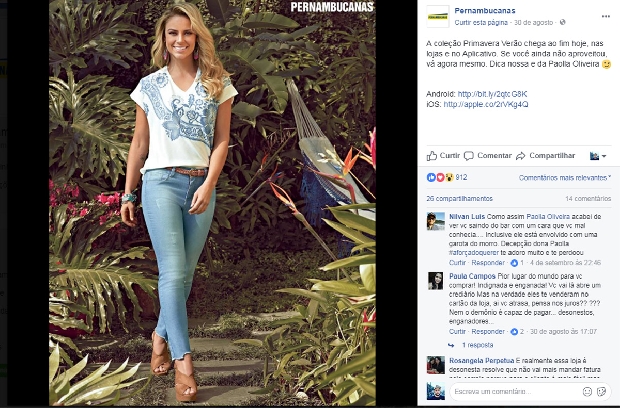The width and height of the screenshot is (620, 408).
Task: Open the profile selector dropdown for commenting
Action: (598, 156)
